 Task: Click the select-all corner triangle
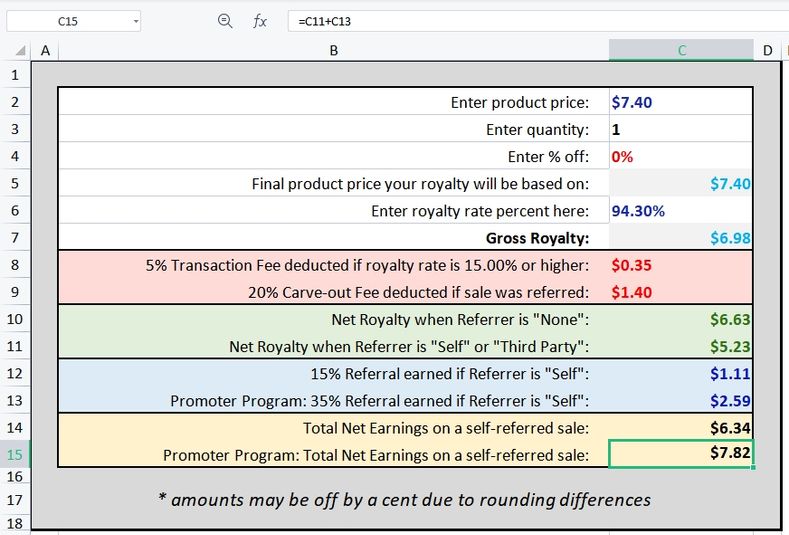coord(20,50)
